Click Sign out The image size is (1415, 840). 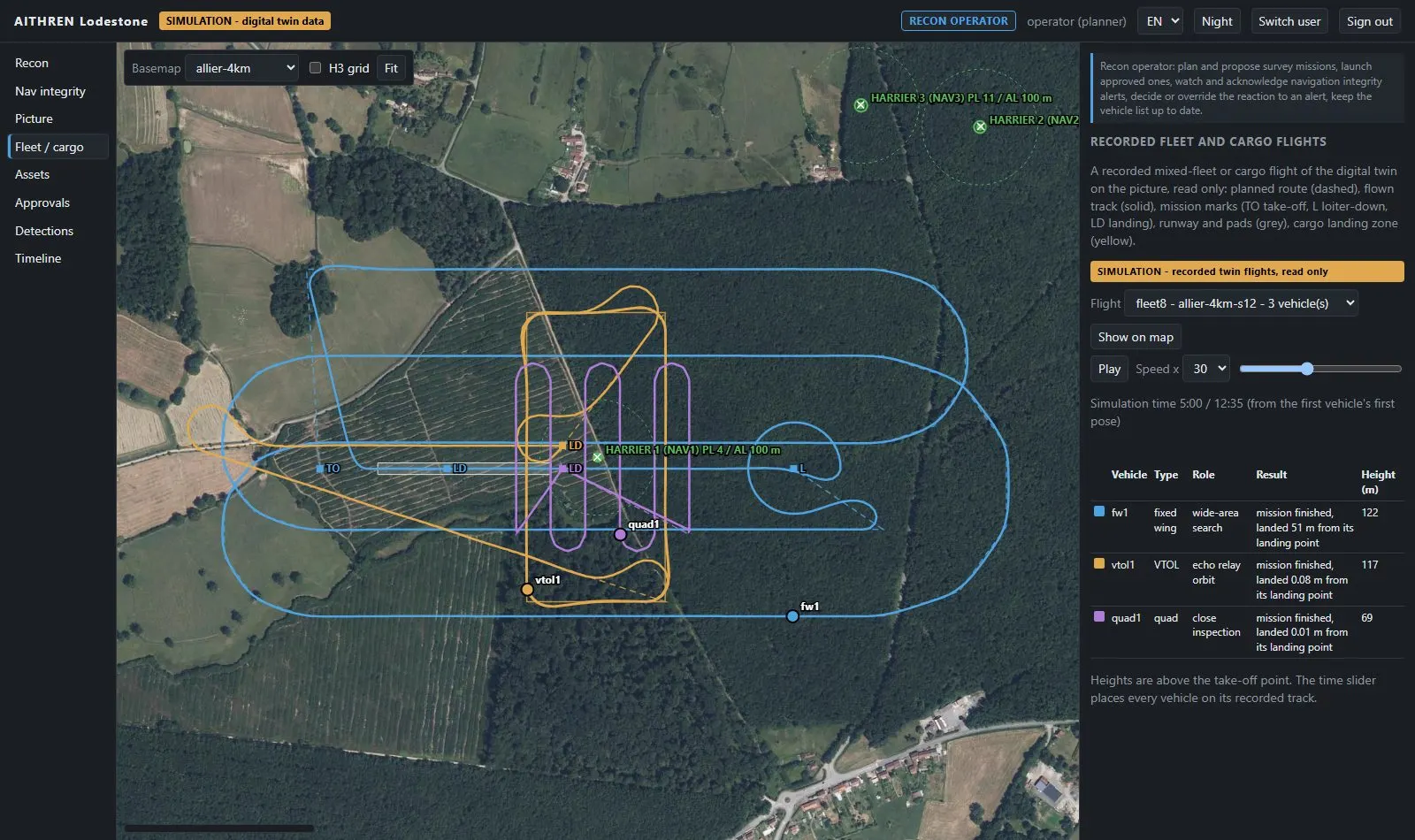pos(1369,21)
